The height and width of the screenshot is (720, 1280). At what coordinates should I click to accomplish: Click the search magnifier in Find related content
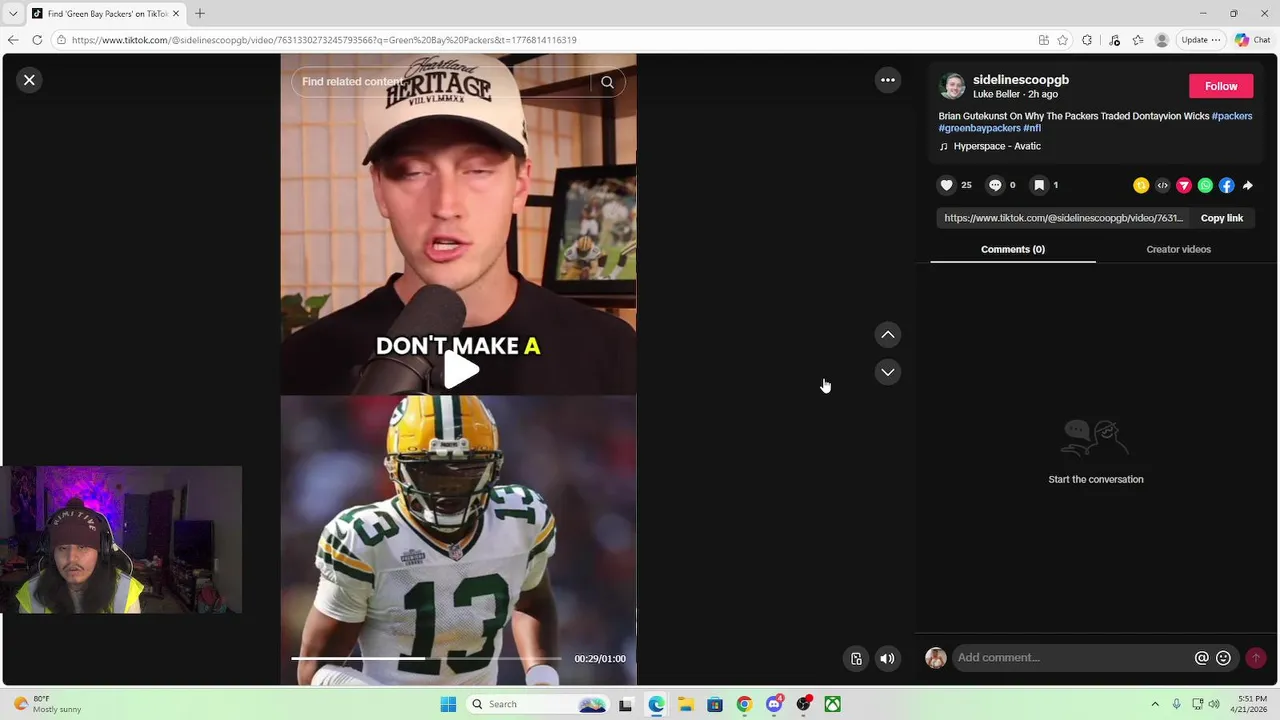point(607,82)
